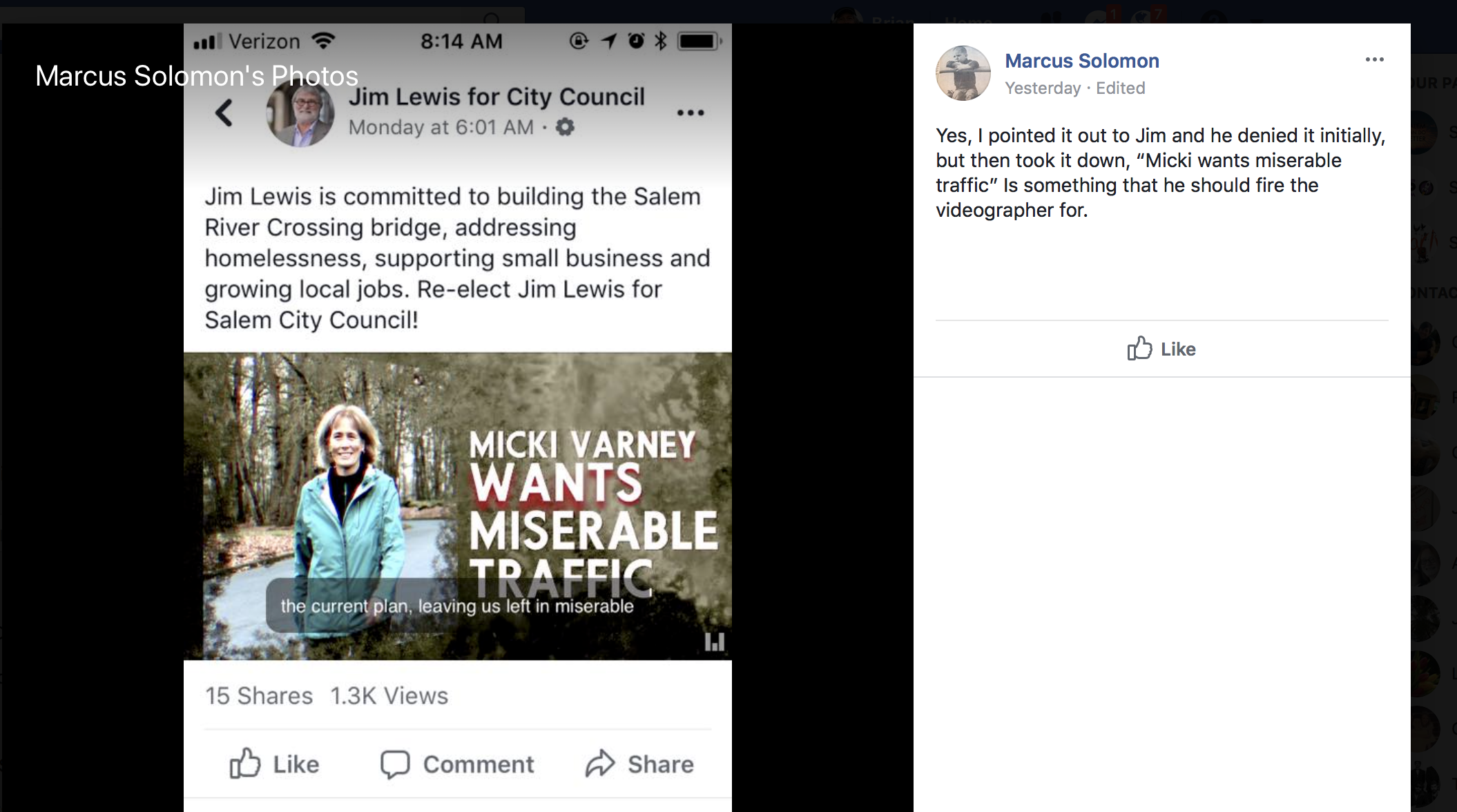Screen dimensions: 1457x812
Task: Open the "15 Shares" count
Action: point(258,695)
